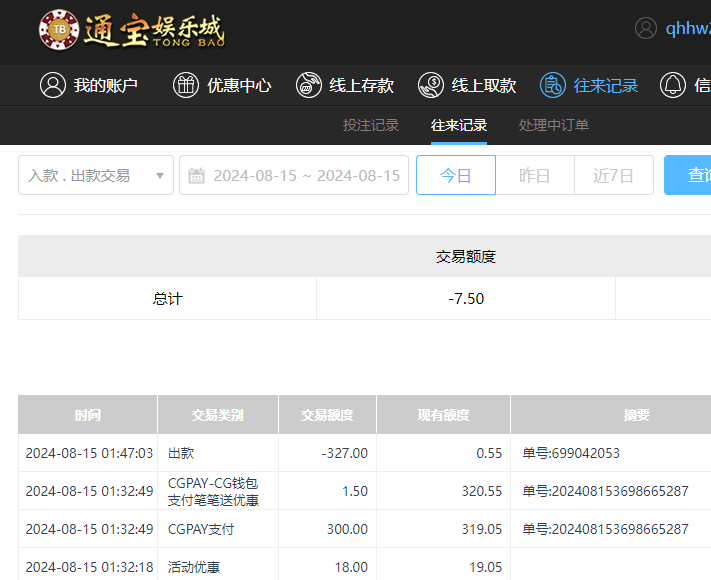Click the 线上取款 withdrawal icon
Viewport: 711px width, 580px height.
click(431, 85)
